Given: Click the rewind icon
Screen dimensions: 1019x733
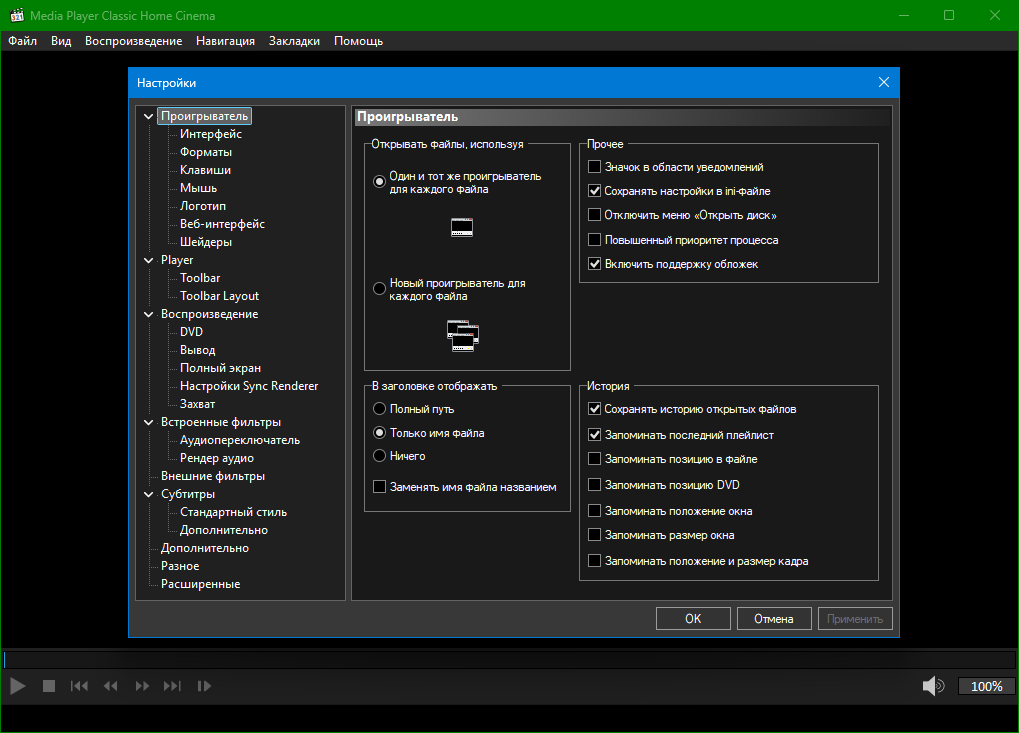Looking at the screenshot, I should coord(111,686).
